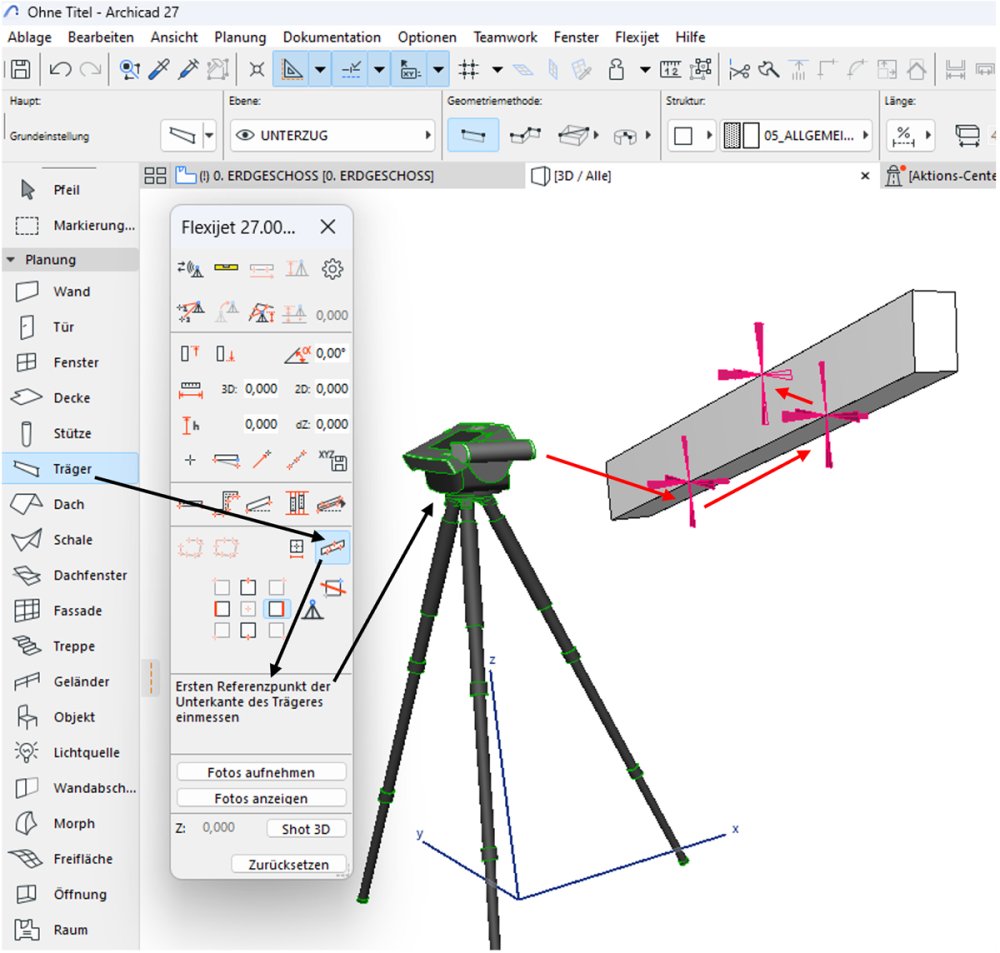The height and width of the screenshot is (953, 1000).
Task: Click the scissors trim icon
Action: tap(739, 70)
